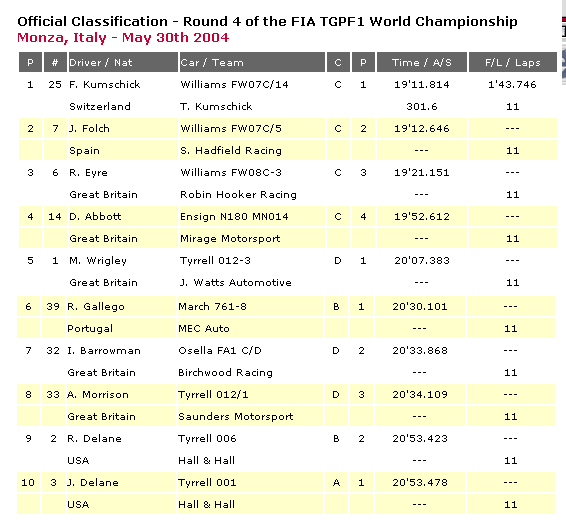566x530 pixels.
Task: Select driver J. Folch
Action: pyautogui.click(x=89, y=129)
